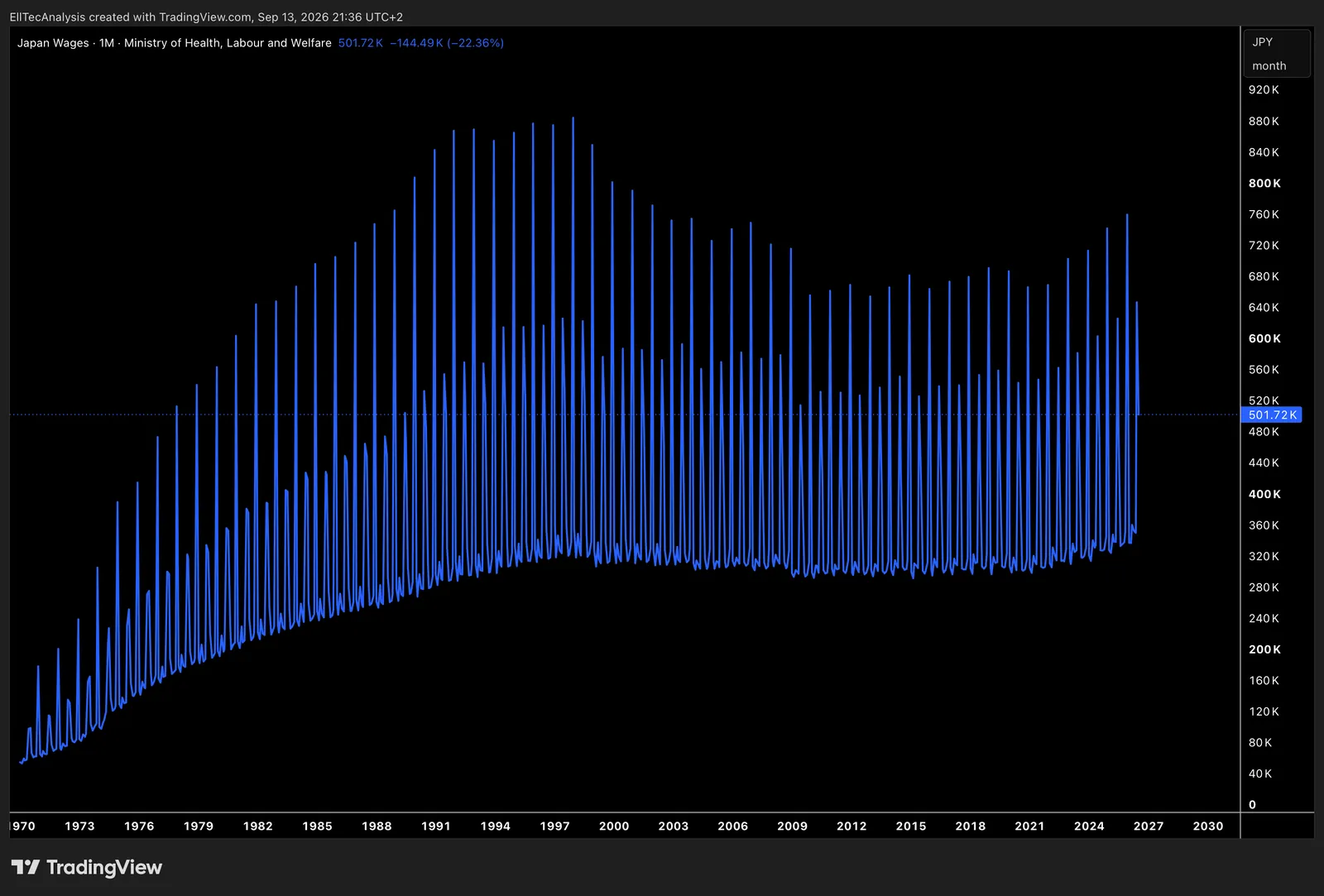Image resolution: width=1324 pixels, height=896 pixels.
Task: Select the bold 200K price label
Action: [x=1264, y=650]
